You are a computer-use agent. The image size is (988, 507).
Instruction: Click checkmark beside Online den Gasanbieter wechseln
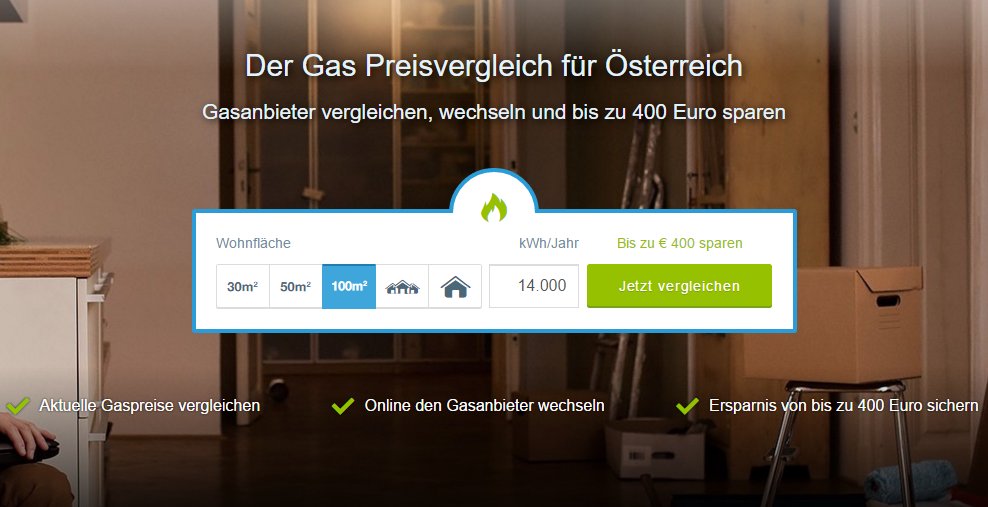coord(343,406)
